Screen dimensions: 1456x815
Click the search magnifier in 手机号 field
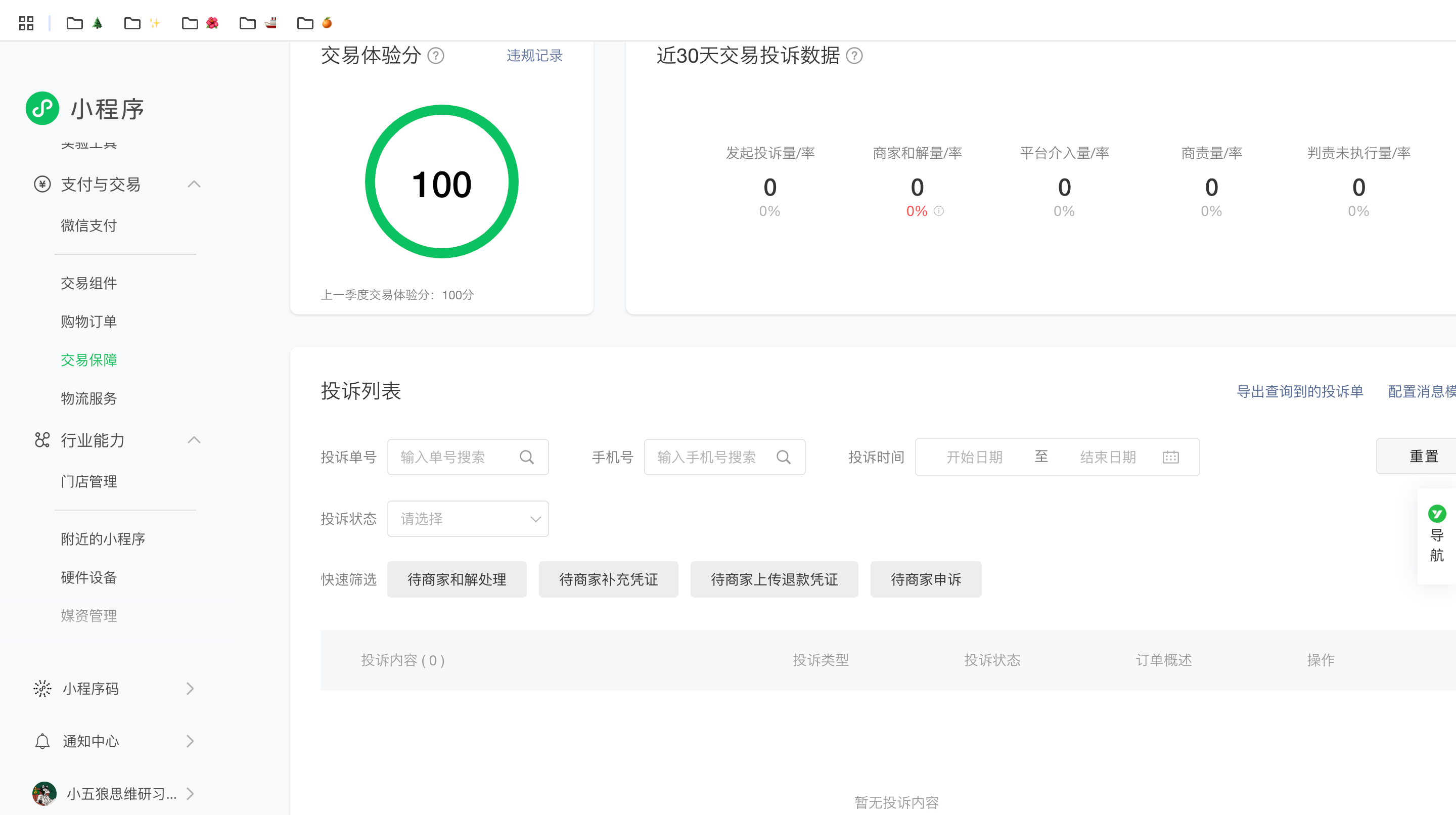(784, 457)
